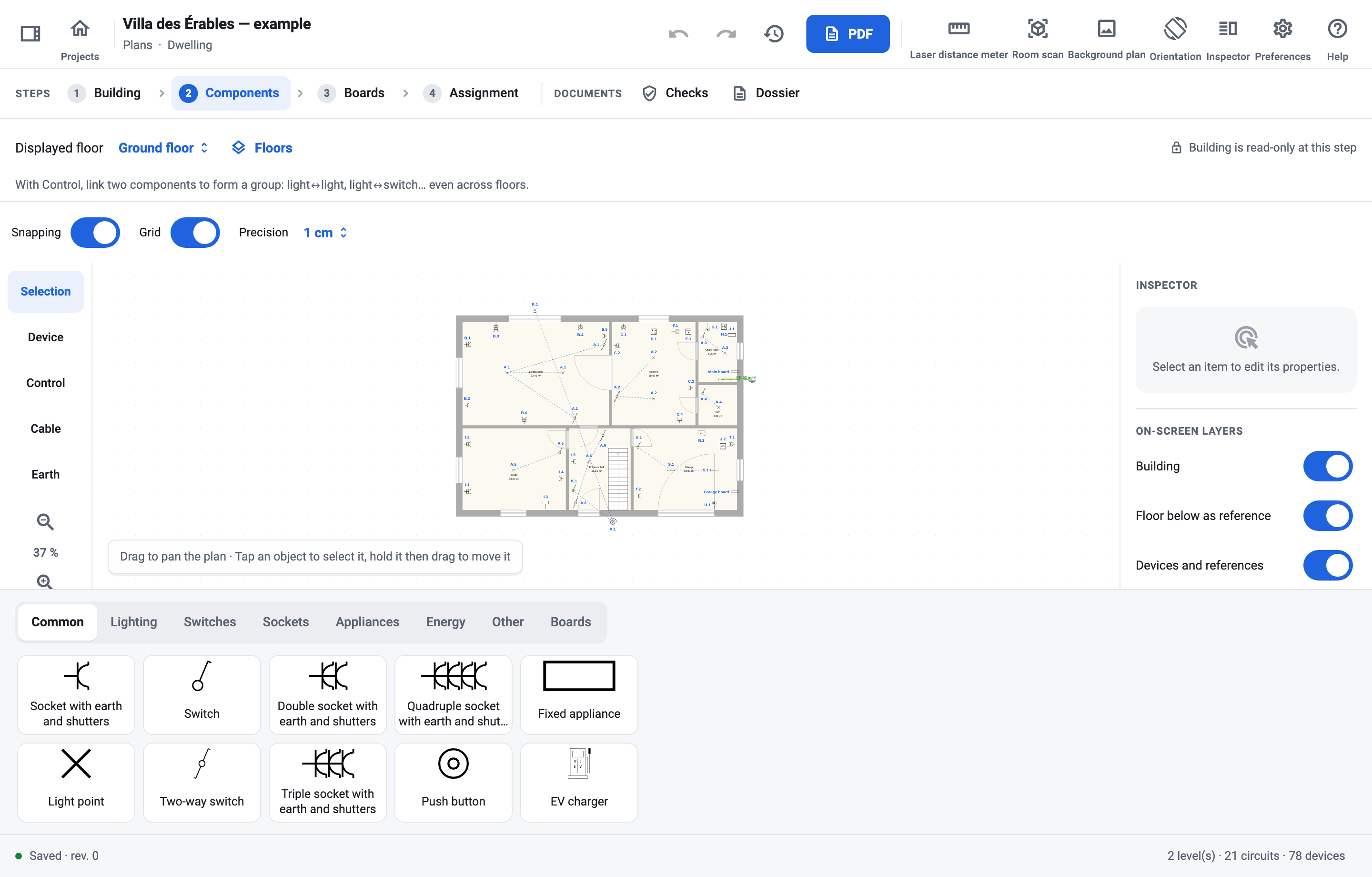Export with the PDF button
The height and width of the screenshot is (877, 1372).
847,34
